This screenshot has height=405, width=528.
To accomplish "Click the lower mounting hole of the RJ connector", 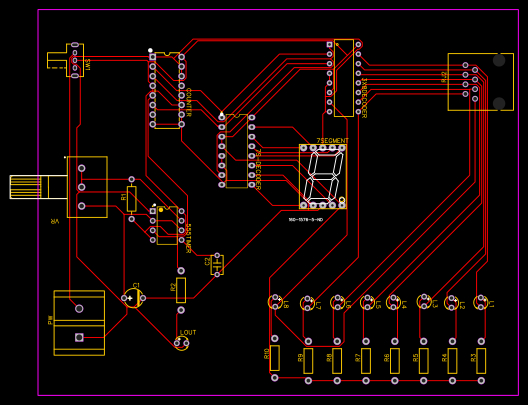I will [499, 103].
